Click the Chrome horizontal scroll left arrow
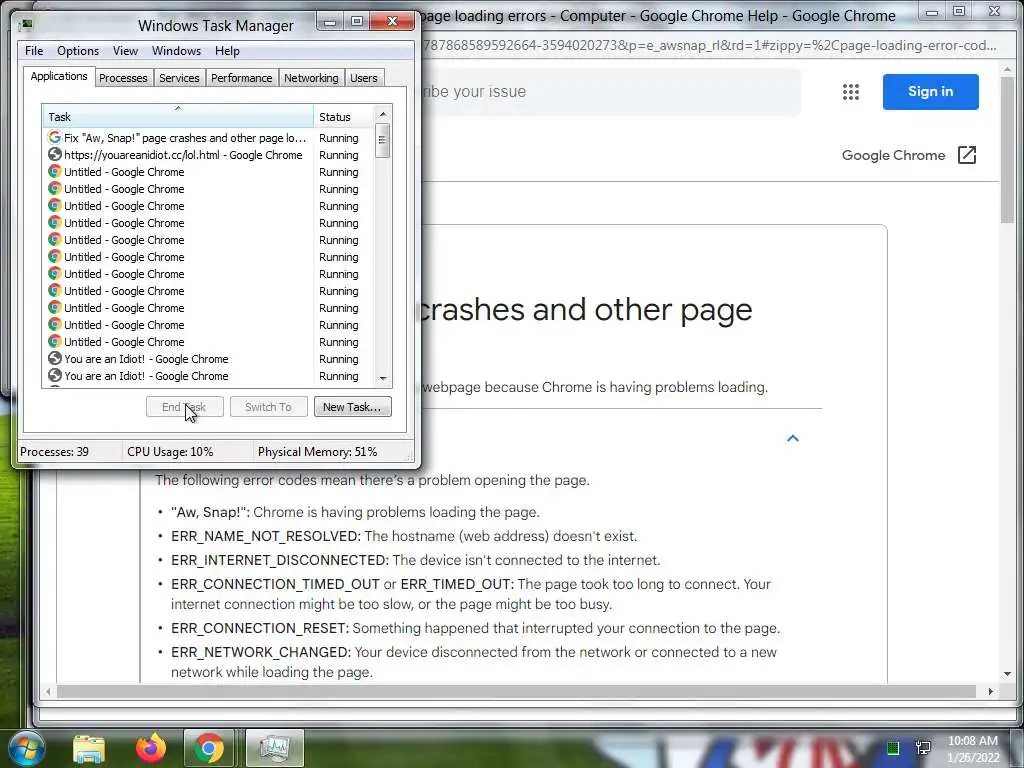 tap(48, 691)
